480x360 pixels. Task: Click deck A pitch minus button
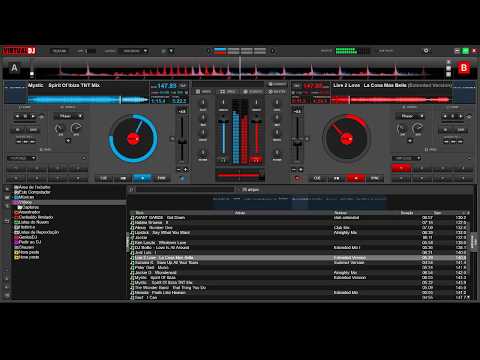pos(179,170)
